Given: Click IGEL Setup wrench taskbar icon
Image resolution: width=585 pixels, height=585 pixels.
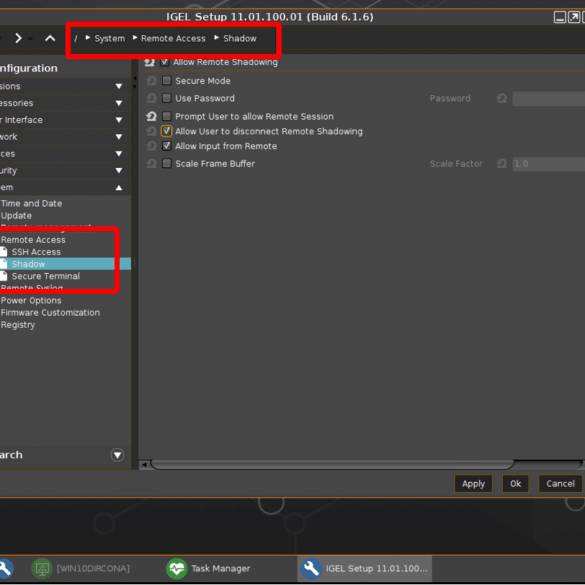Looking at the screenshot, I should [312, 569].
